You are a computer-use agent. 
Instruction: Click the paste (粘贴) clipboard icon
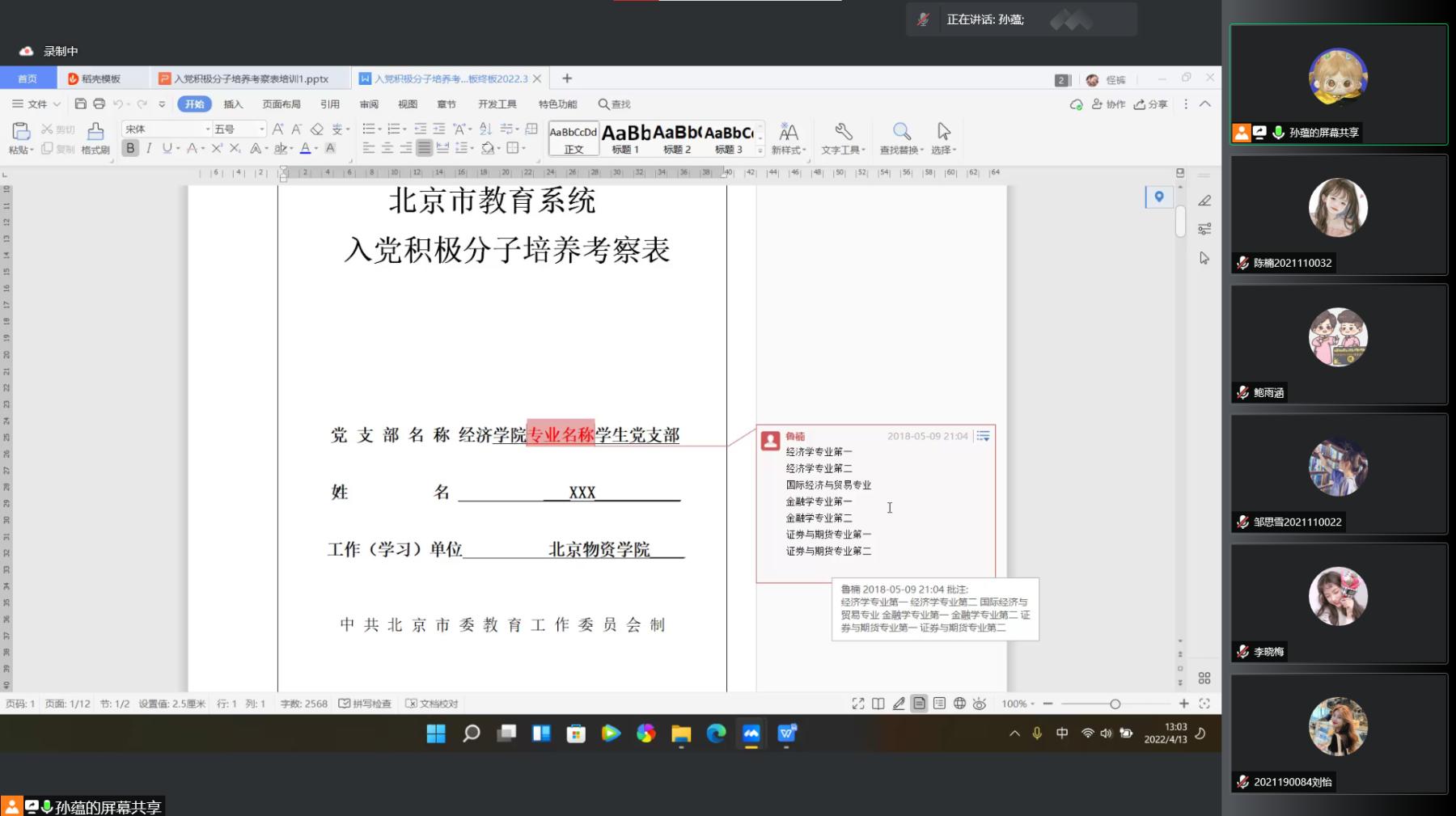tap(21, 132)
